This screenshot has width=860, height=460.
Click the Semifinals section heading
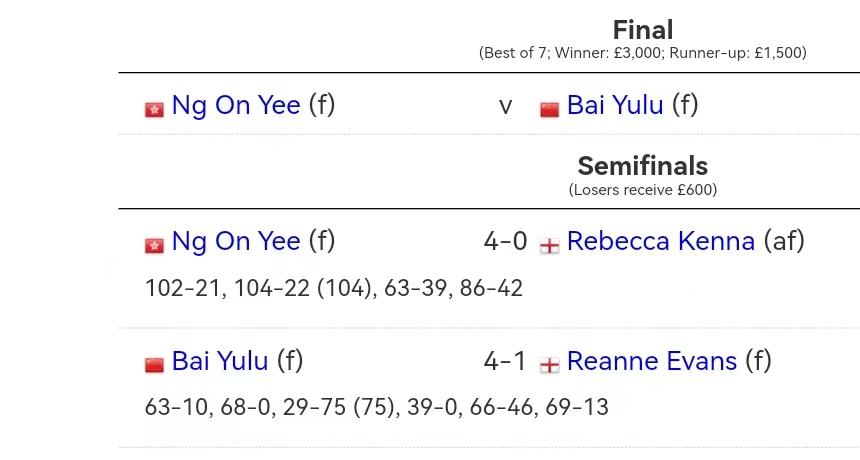pyautogui.click(x=643, y=166)
